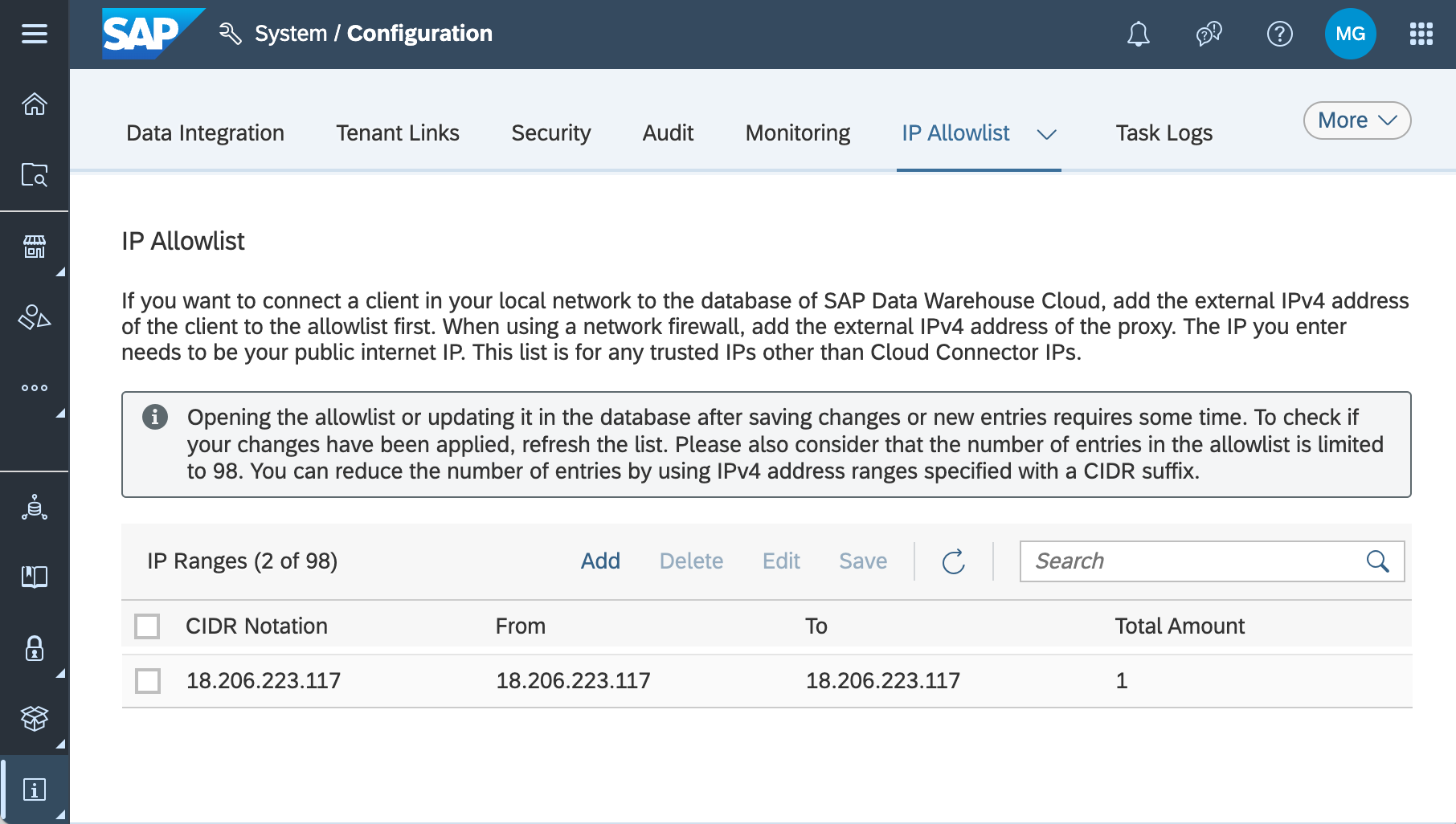Go to the Home icon in sidebar
The height and width of the screenshot is (824, 1456).
[35, 104]
